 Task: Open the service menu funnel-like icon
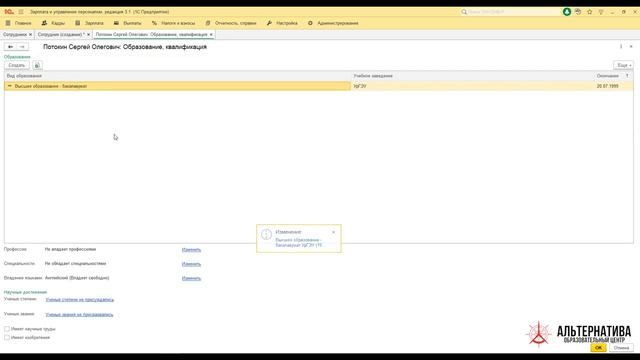[x=601, y=12]
